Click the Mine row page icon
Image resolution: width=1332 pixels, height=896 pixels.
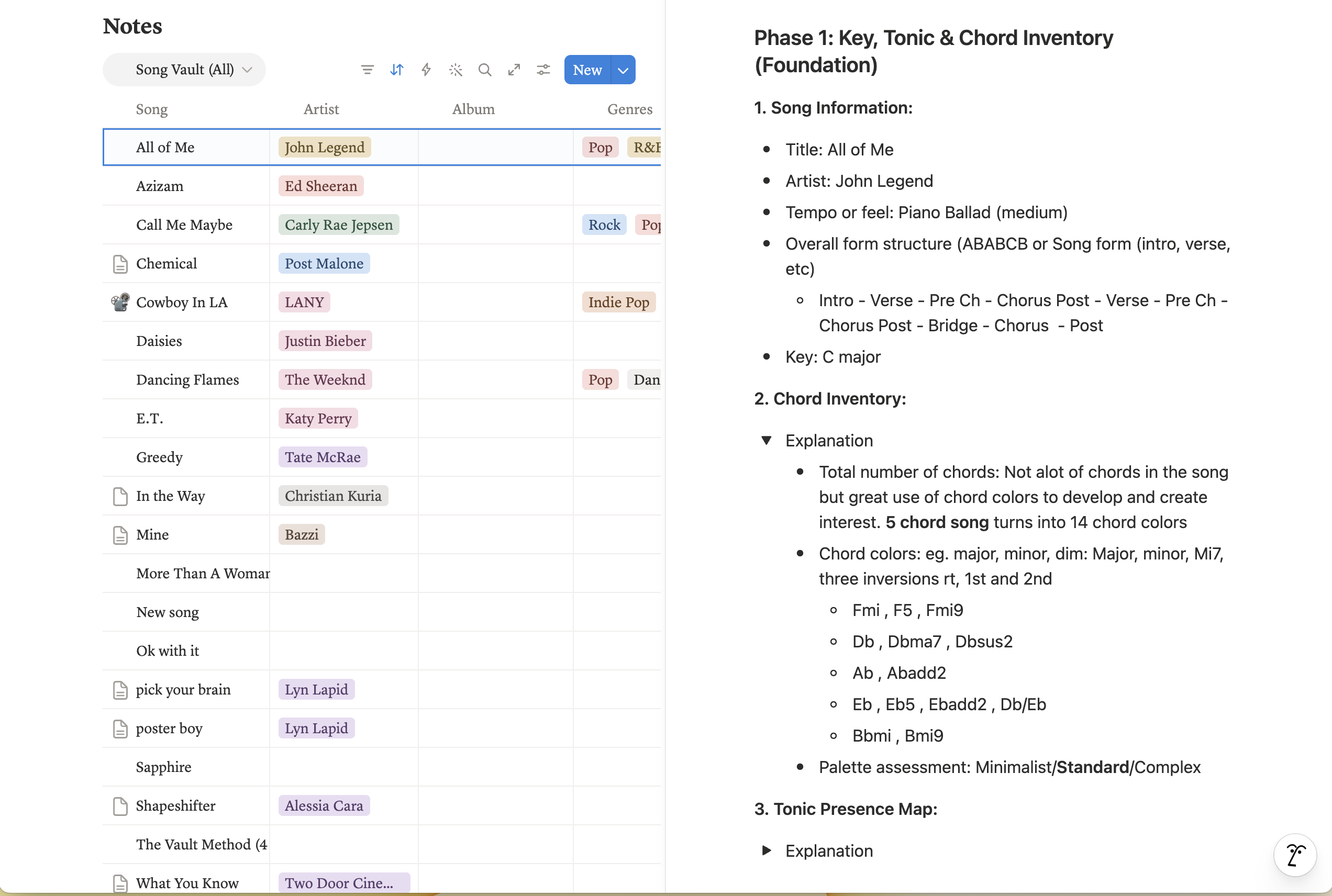click(120, 535)
